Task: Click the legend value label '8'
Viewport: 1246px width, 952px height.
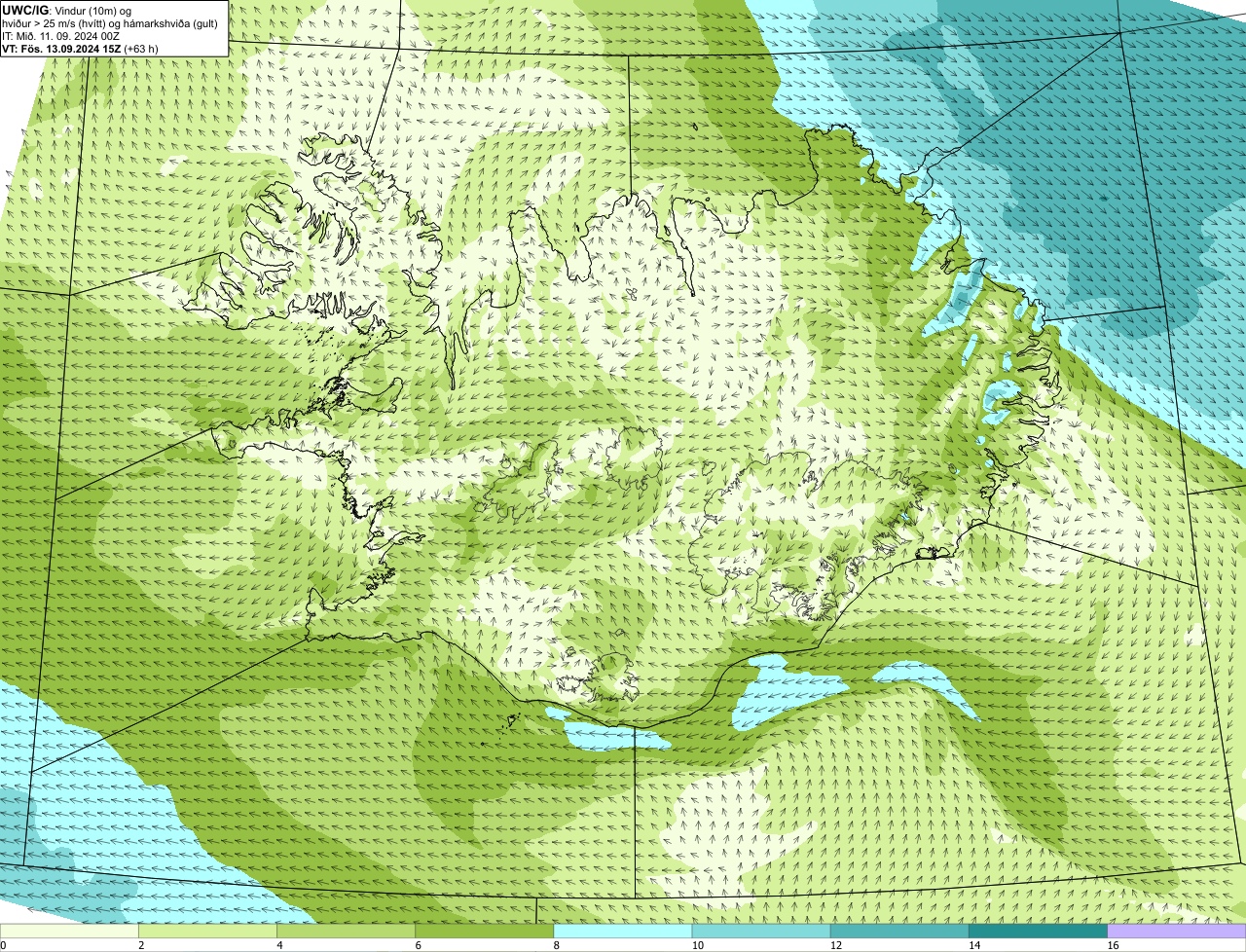Action: click(557, 945)
